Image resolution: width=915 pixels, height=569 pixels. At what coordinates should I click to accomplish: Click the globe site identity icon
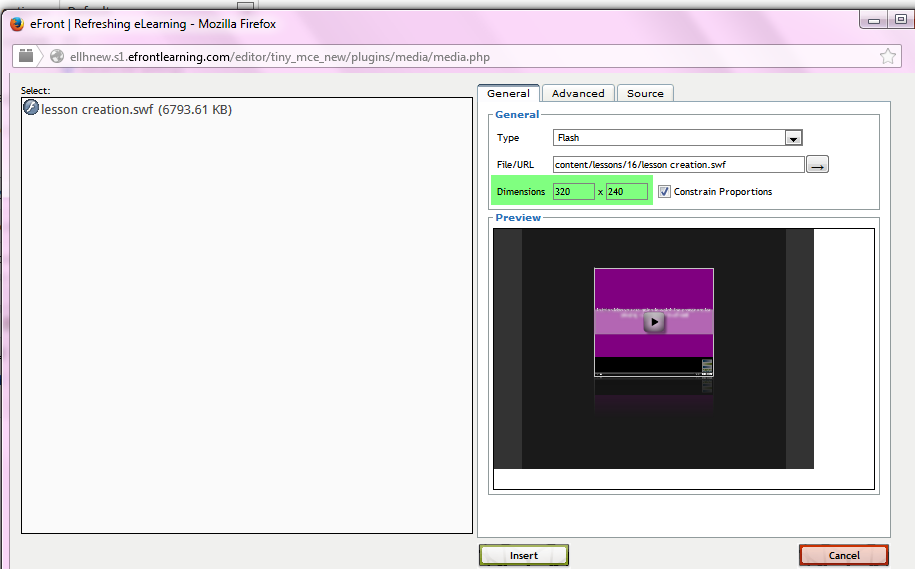pos(57,57)
